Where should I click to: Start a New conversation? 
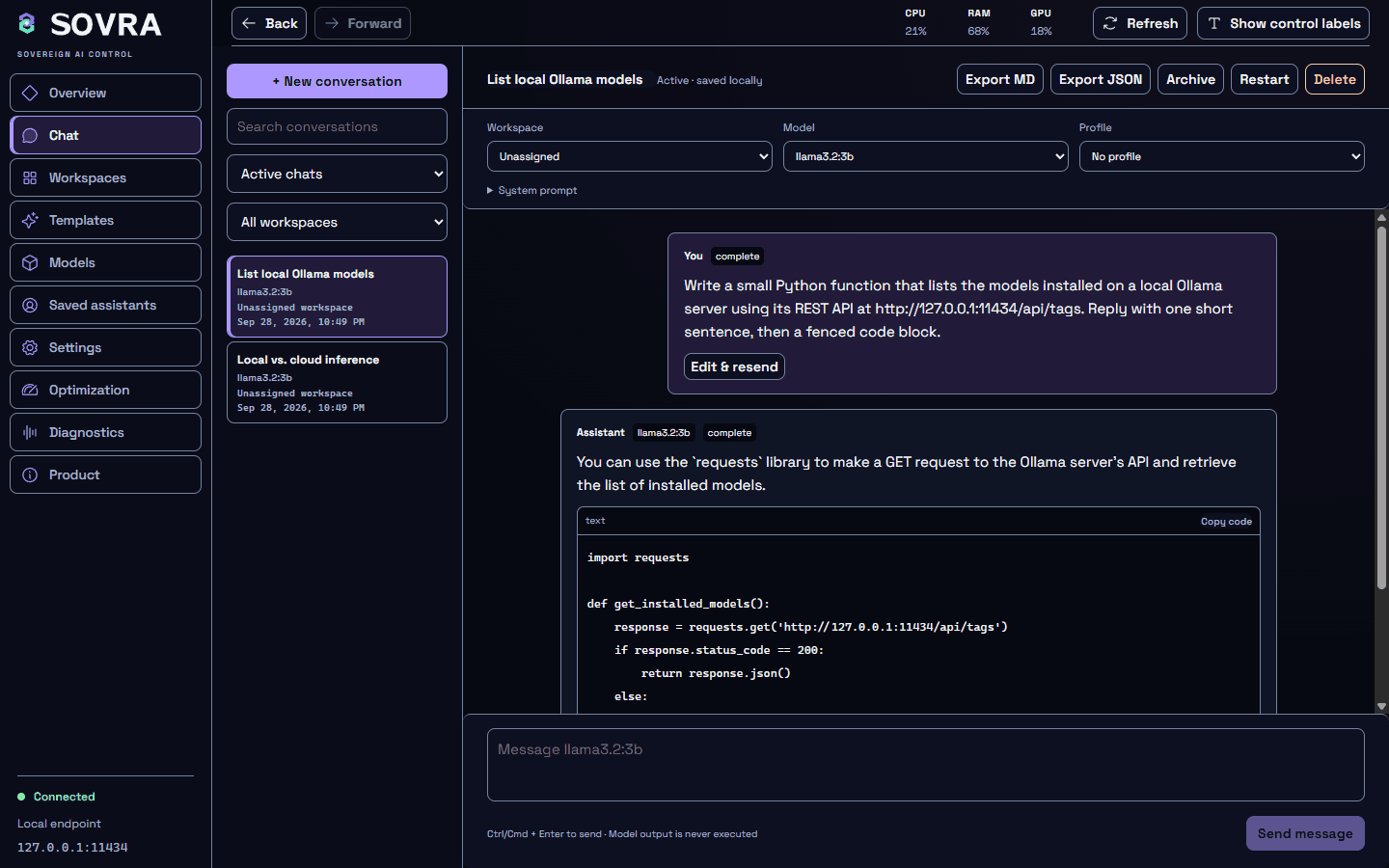tap(337, 81)
